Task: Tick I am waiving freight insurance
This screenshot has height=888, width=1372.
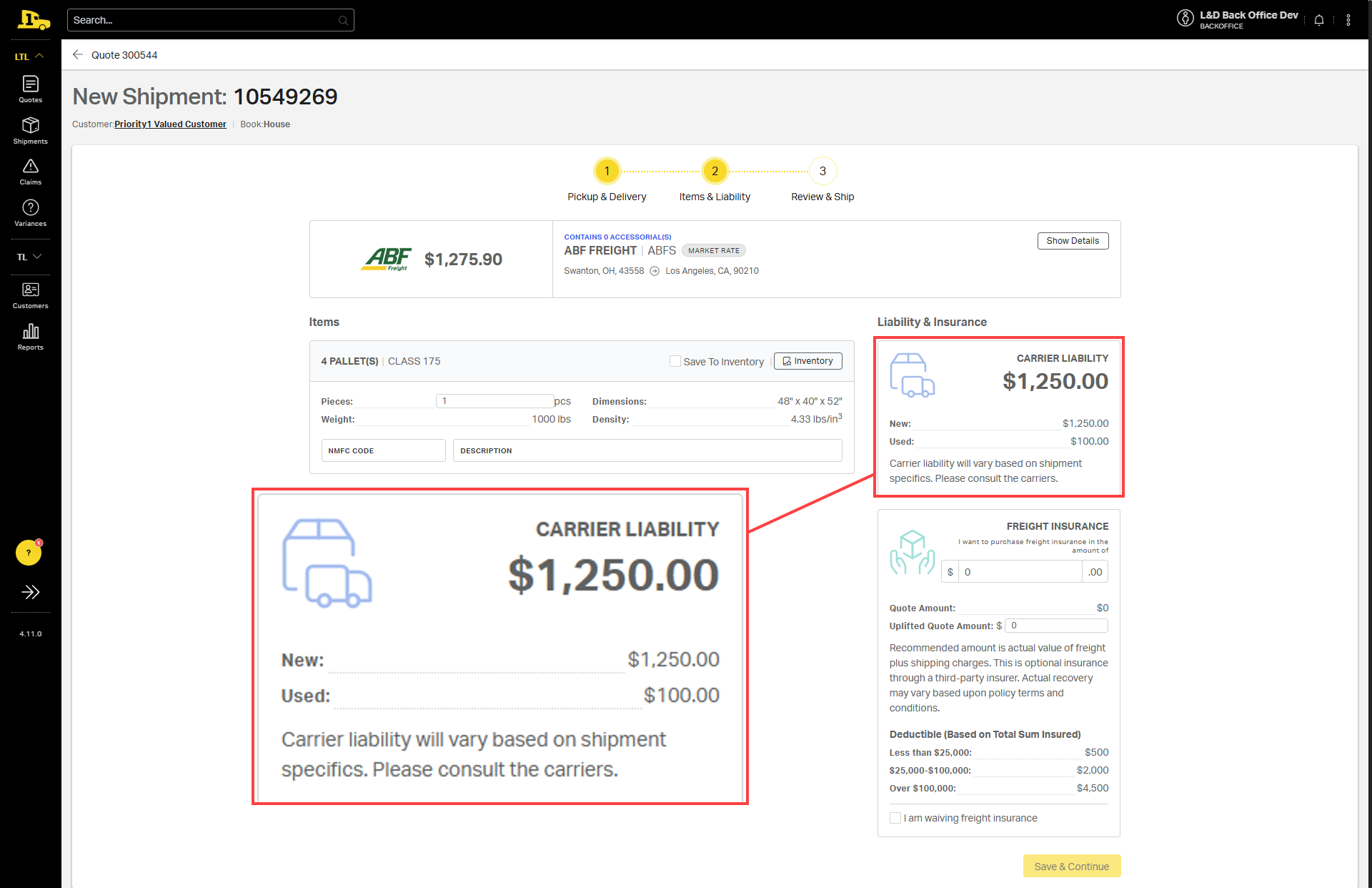Action: [895, 818]
